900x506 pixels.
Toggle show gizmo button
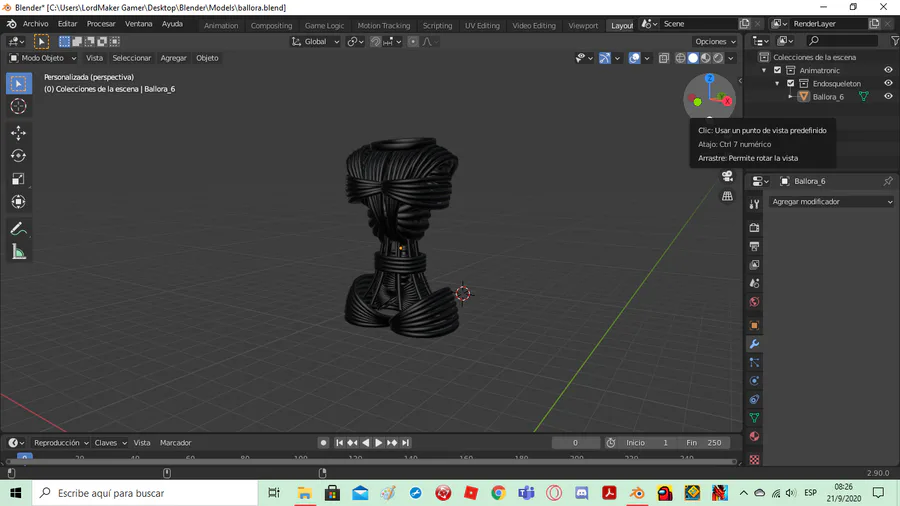pyautogui.click(x=605, y=58)
